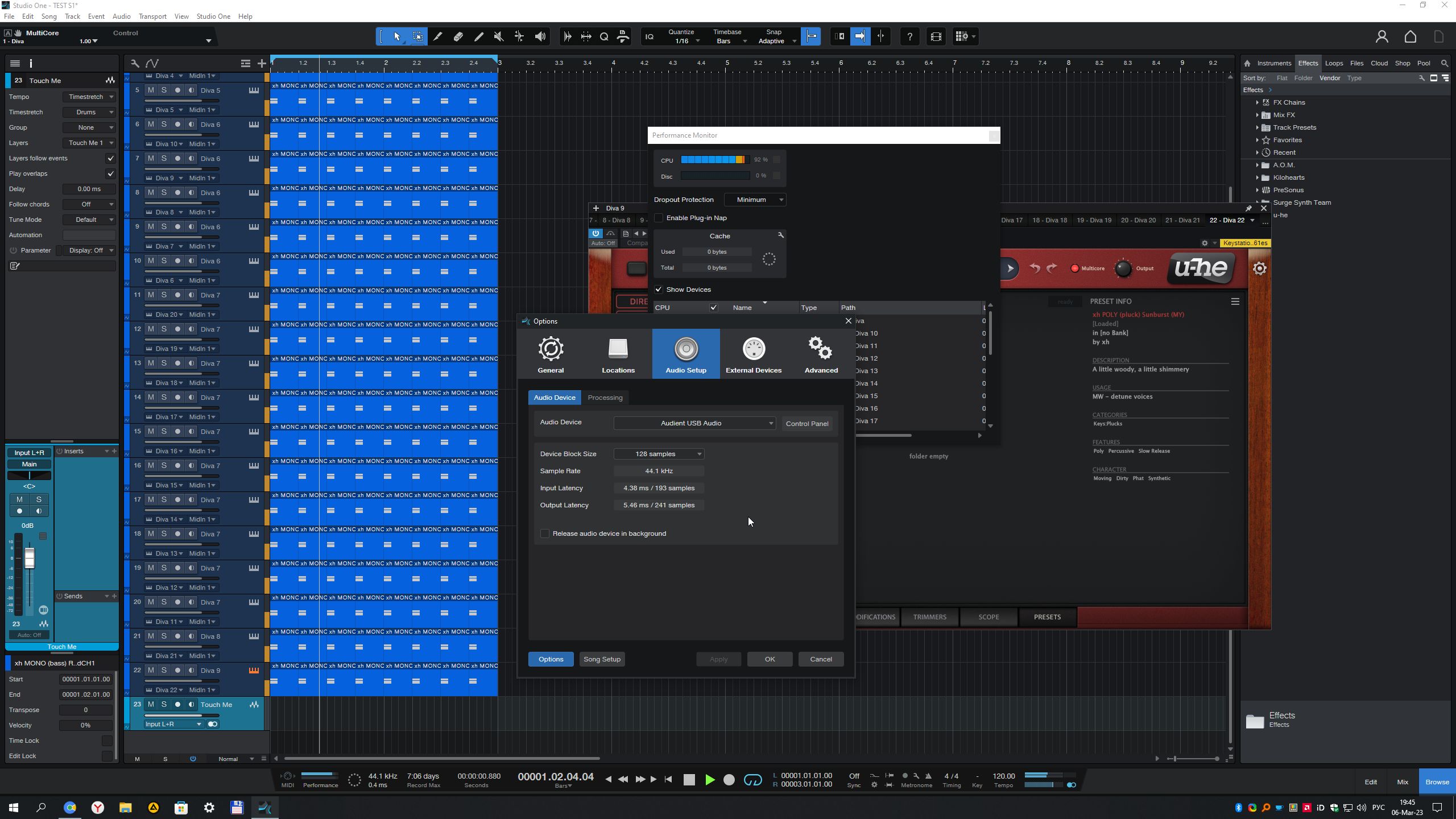
Task: Open the Transport menu
Action: (x=152, y=16)
